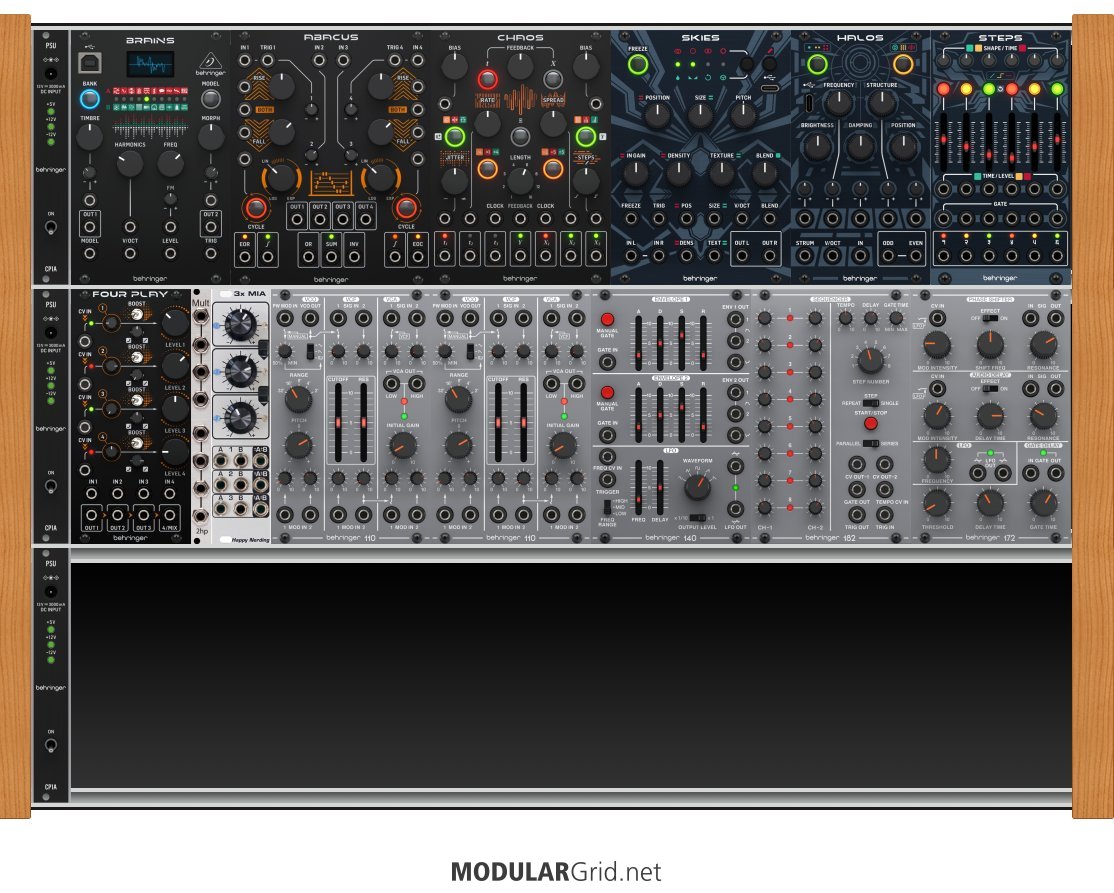Image resolution: width=1114 pixels, height=893 pixels.
Task: Select the LFO WAVEFORM knob on the 140
Action: pyautogui.click(x=697, y=487)
